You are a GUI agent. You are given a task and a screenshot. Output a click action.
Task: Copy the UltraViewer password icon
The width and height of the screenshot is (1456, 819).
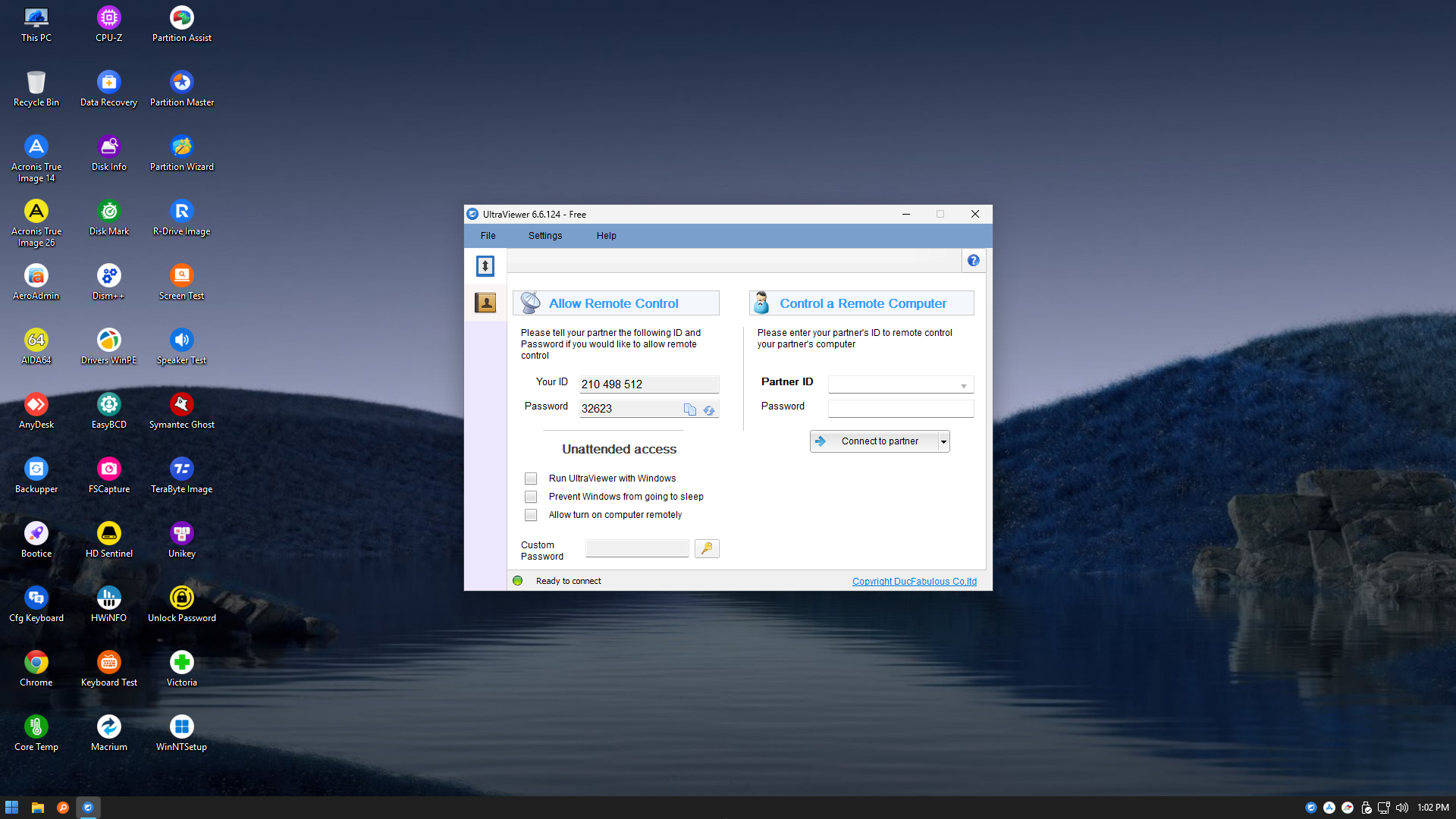(689, 409)
